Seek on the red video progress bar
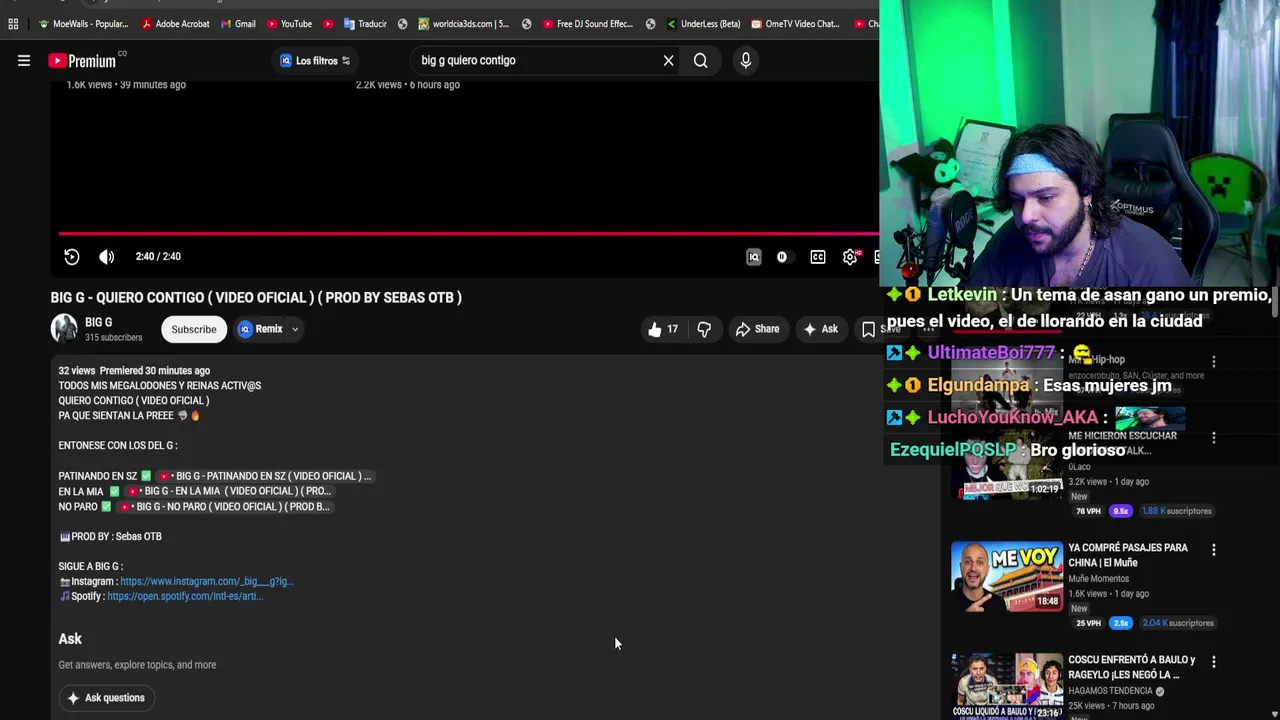1280x720 pixels. [x=468, y=234]
